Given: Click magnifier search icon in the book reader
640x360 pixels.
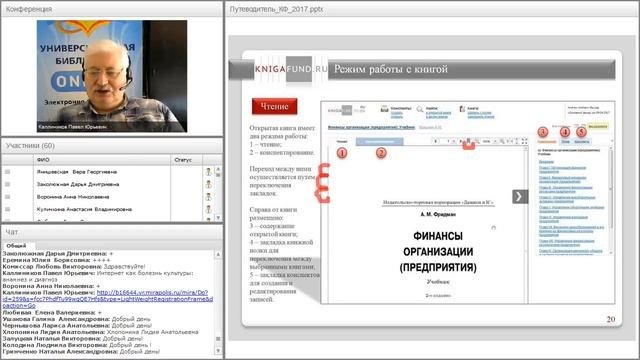Looking at the screenshot, I should tap(420, 109).
